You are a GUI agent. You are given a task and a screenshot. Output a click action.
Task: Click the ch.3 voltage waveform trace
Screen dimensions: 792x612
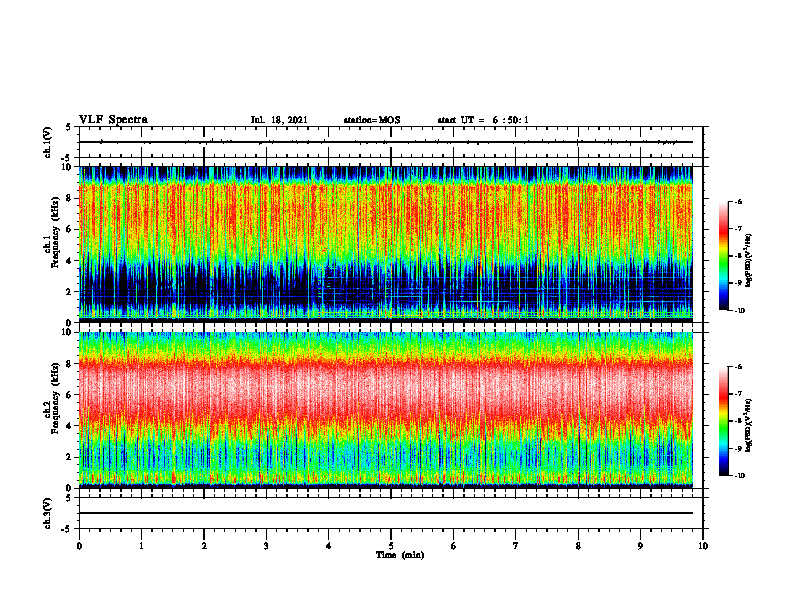coord(386,513)
